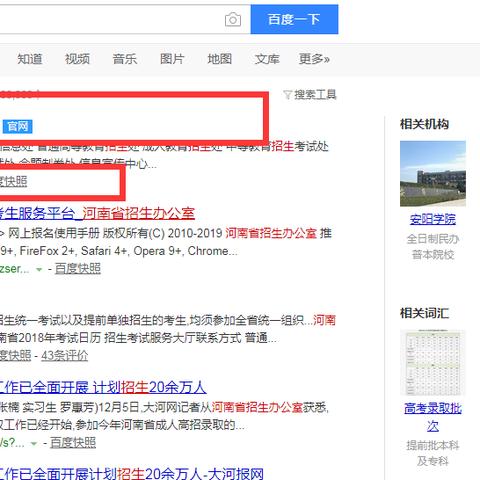Click the 百度一下 search button

click(x=294, y=19)
